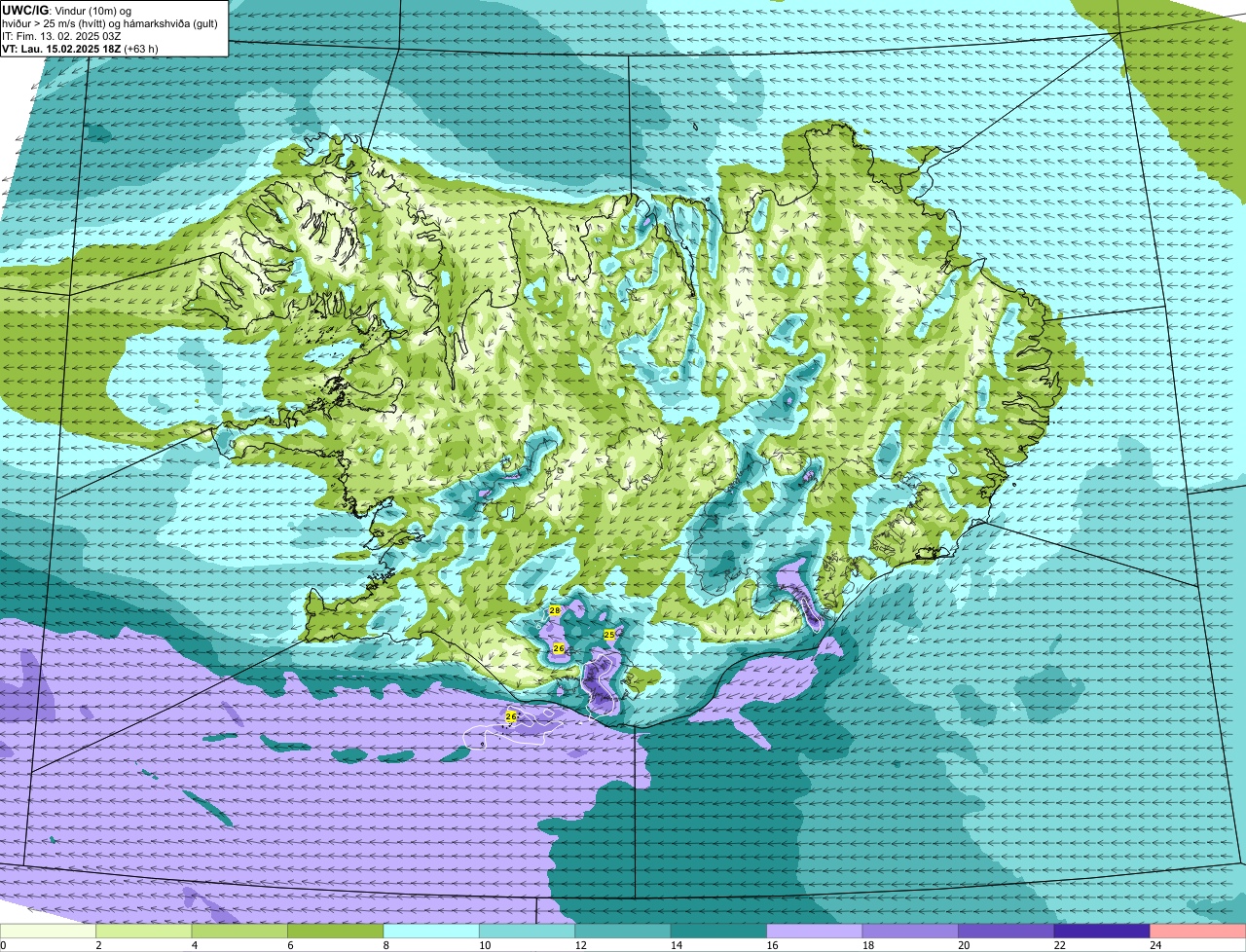The width and height of the screenshot is (1246, 952).
Task: Click the scale tick label "24"
Action: click(x=1154, y=945)
